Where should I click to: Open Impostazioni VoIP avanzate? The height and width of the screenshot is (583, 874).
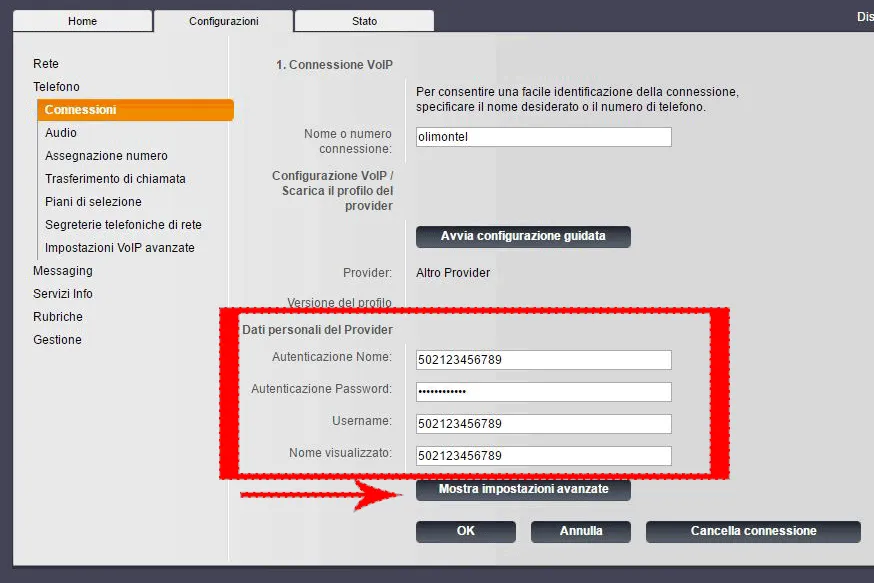pos(119,248)
